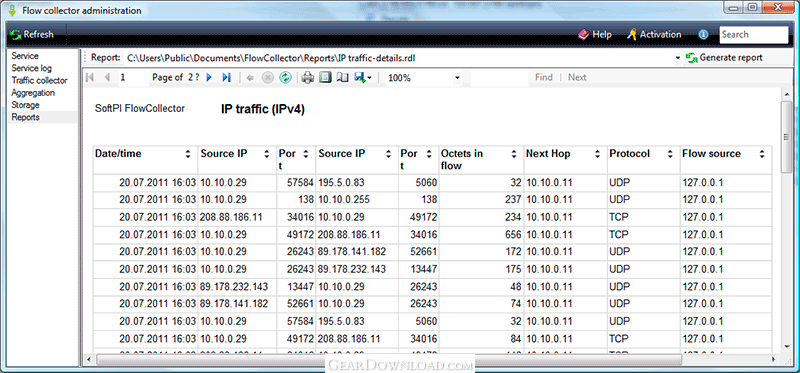Sort by Protocol column
Viewport: 800px width, 373px height.
[671, 154]
